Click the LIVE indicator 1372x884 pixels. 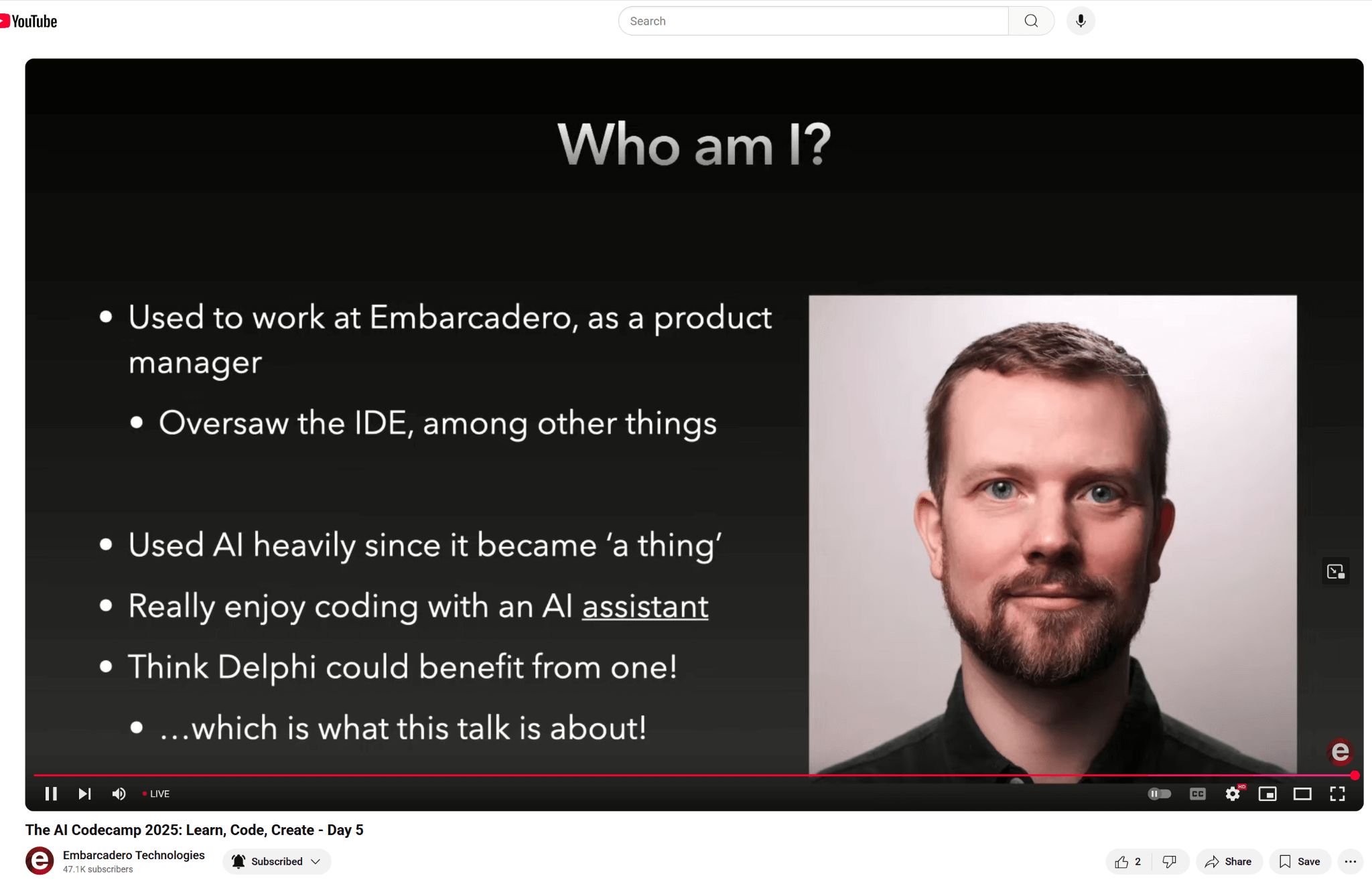[x=156, y=794]
